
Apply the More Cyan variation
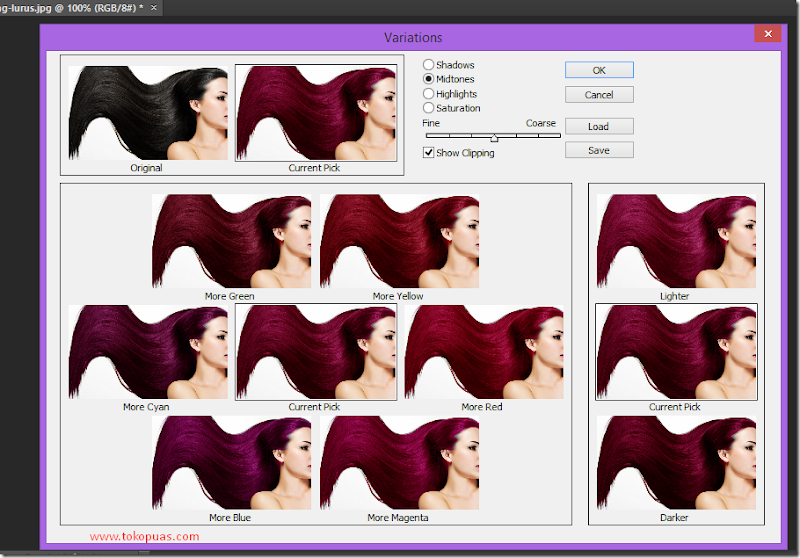coord(148,352)
